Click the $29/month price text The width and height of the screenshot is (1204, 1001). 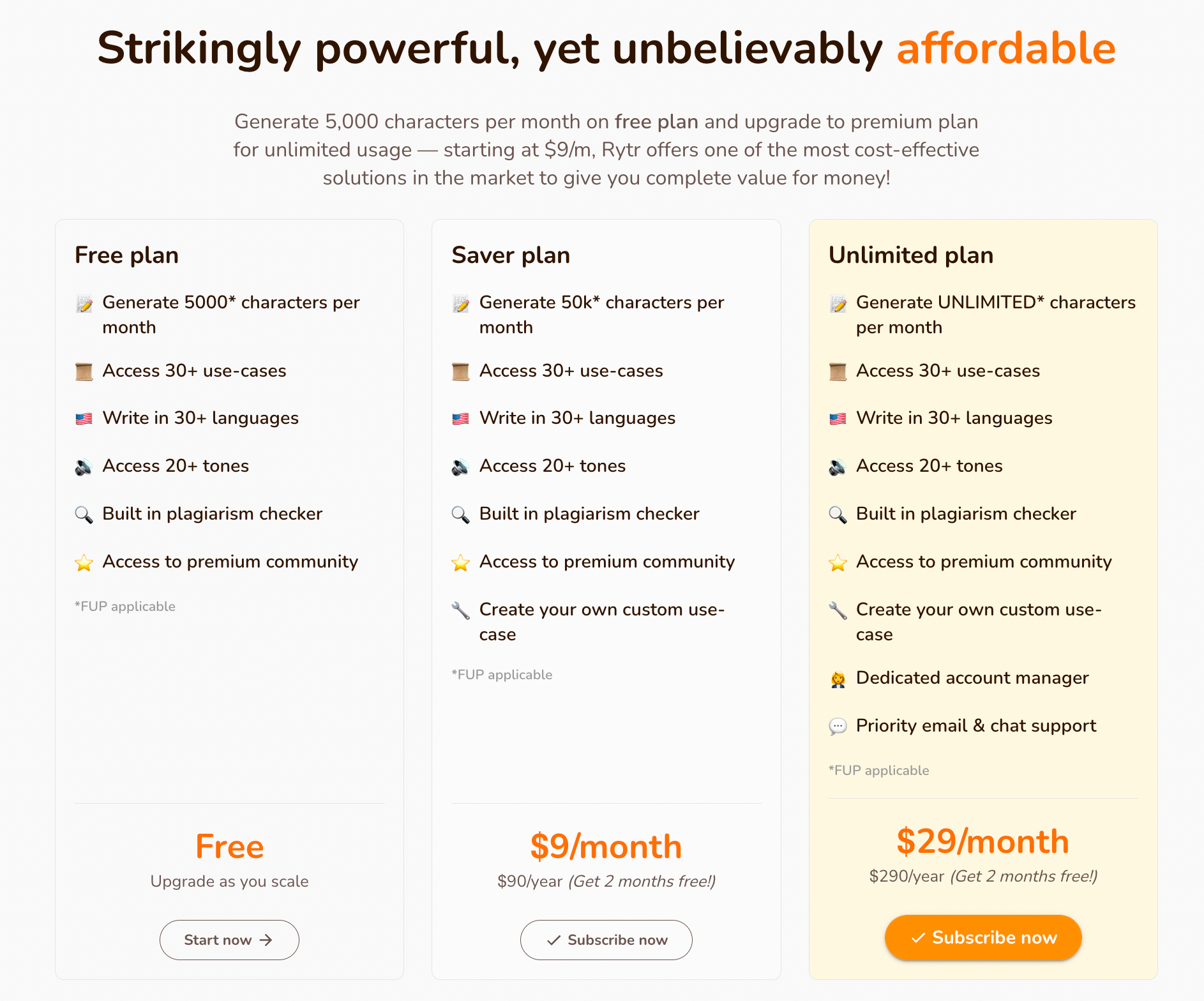click(x=982, y=841)
